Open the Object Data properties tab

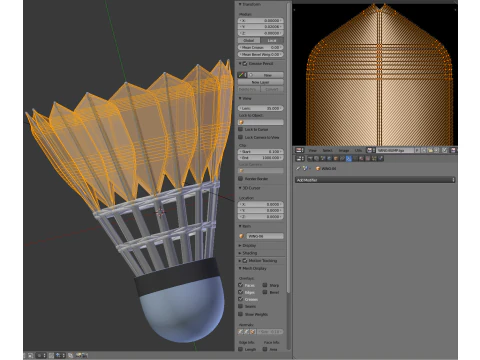pos(355,158)
